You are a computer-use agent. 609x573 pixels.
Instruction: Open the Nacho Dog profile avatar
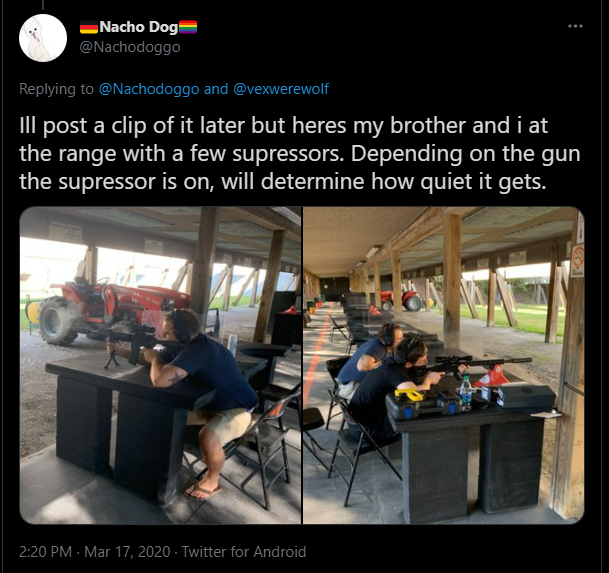[43, 38]
